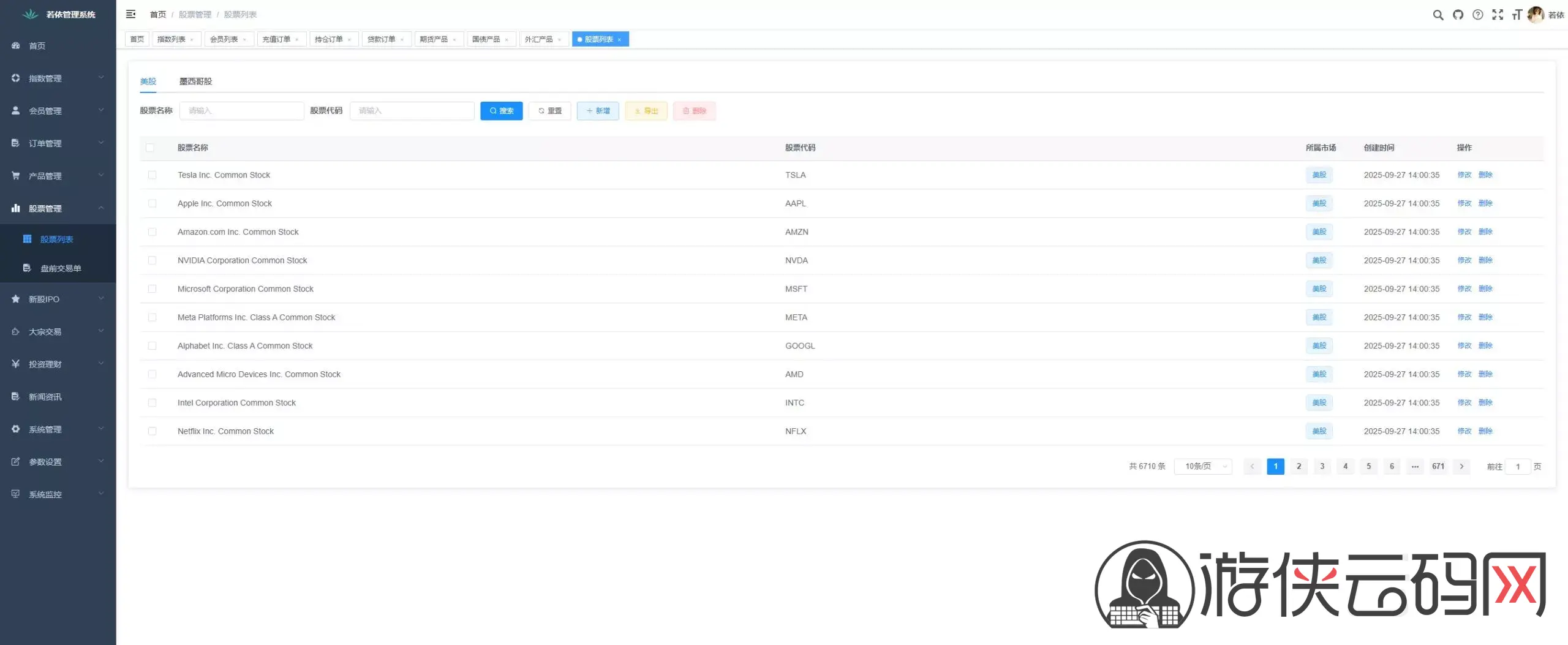
Task: Toggle fullscreen mode icon
Action: tap(1497, 15)
